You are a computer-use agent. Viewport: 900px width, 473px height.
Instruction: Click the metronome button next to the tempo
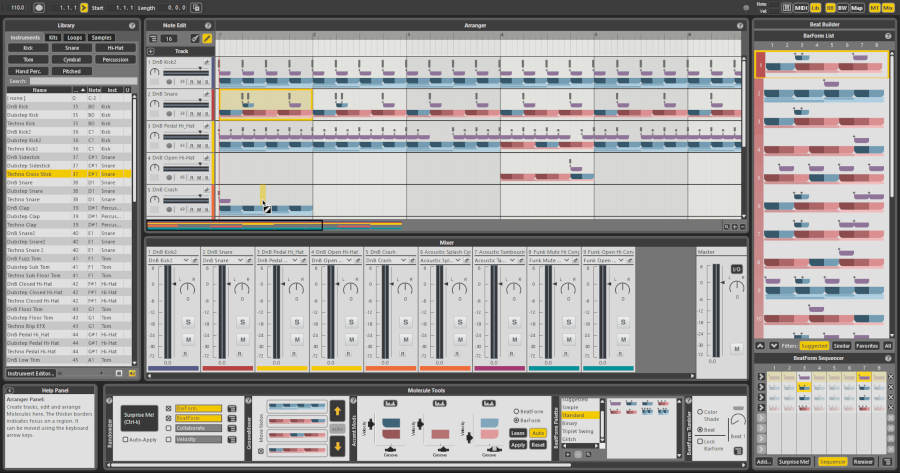pyautogui.click(x=38, y=8)
